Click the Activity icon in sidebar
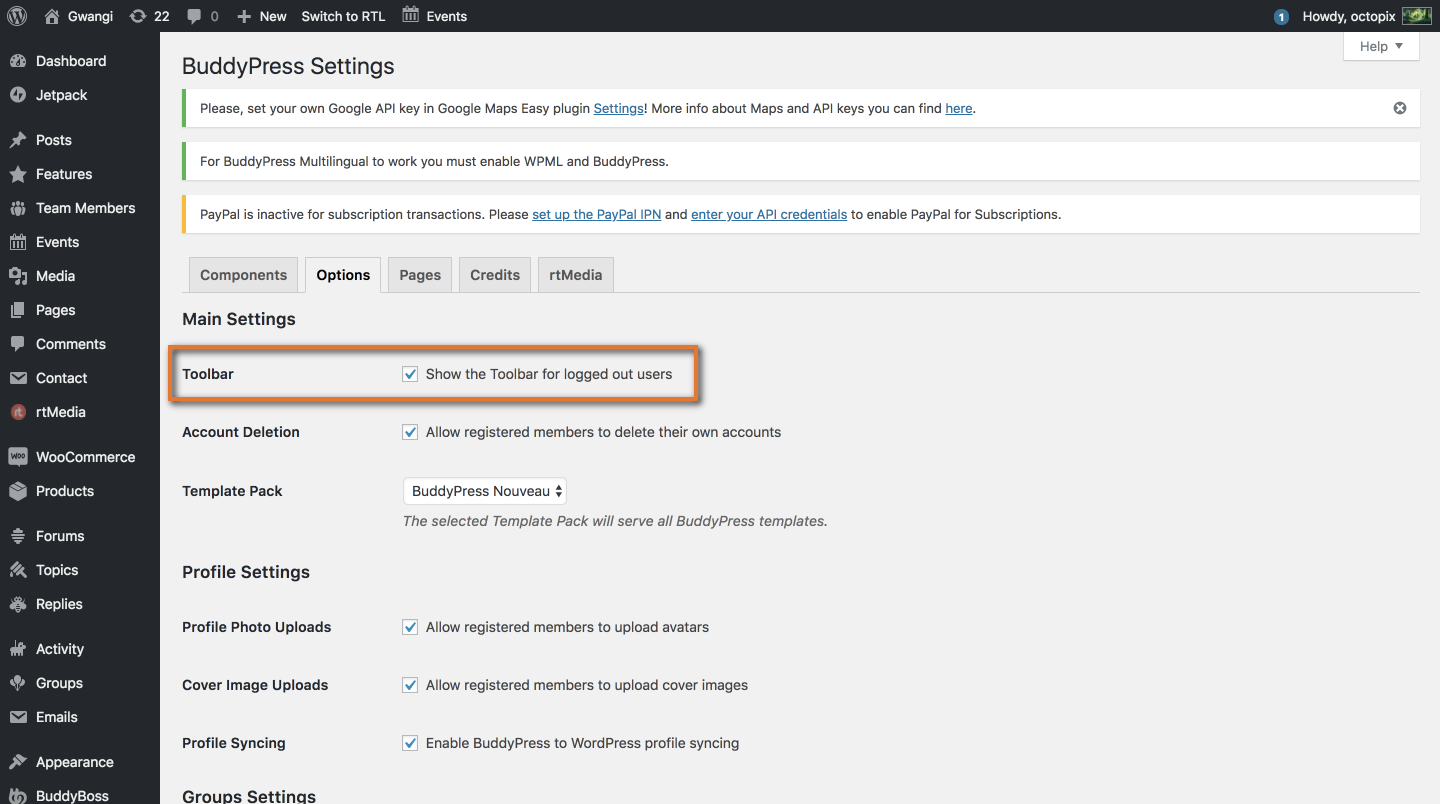The height and width of the screenshot is (804, 1440). pyautogui.click(x=18, y=649)
